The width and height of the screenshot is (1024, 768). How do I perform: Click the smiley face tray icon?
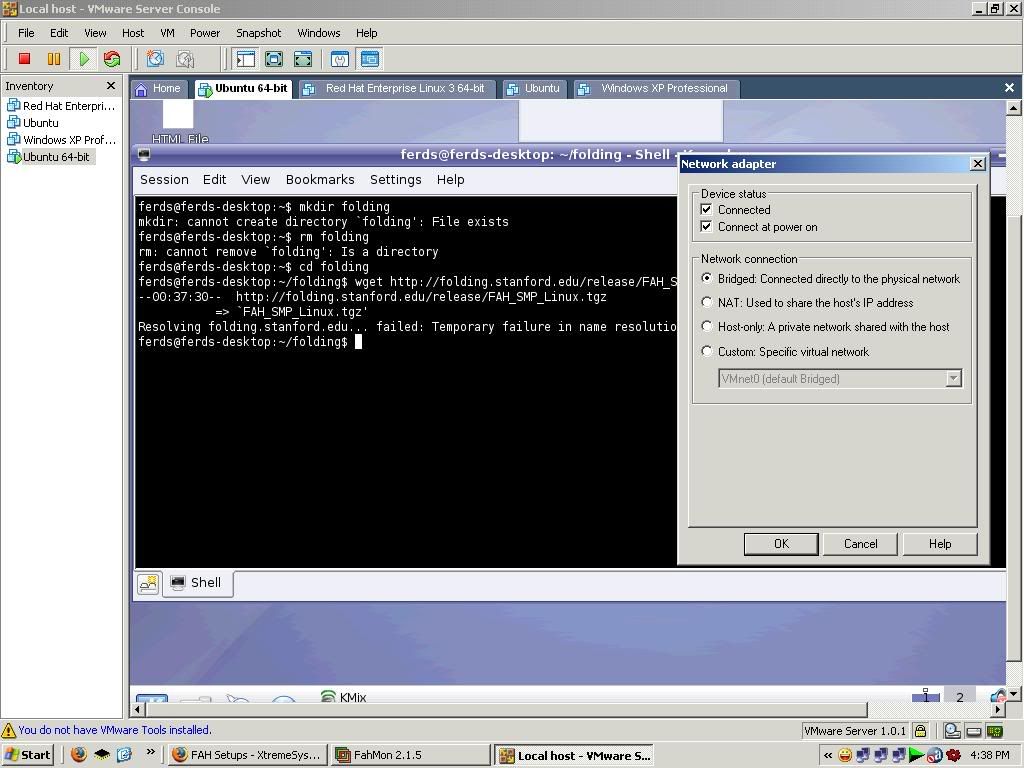tap(845, 756)
